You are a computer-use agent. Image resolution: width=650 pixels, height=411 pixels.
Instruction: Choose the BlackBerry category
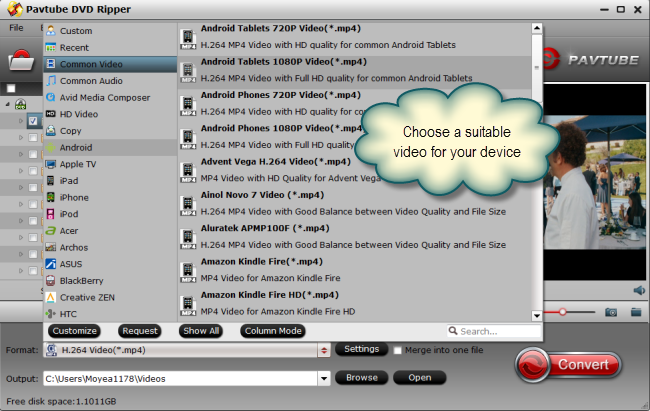point(110,281)
